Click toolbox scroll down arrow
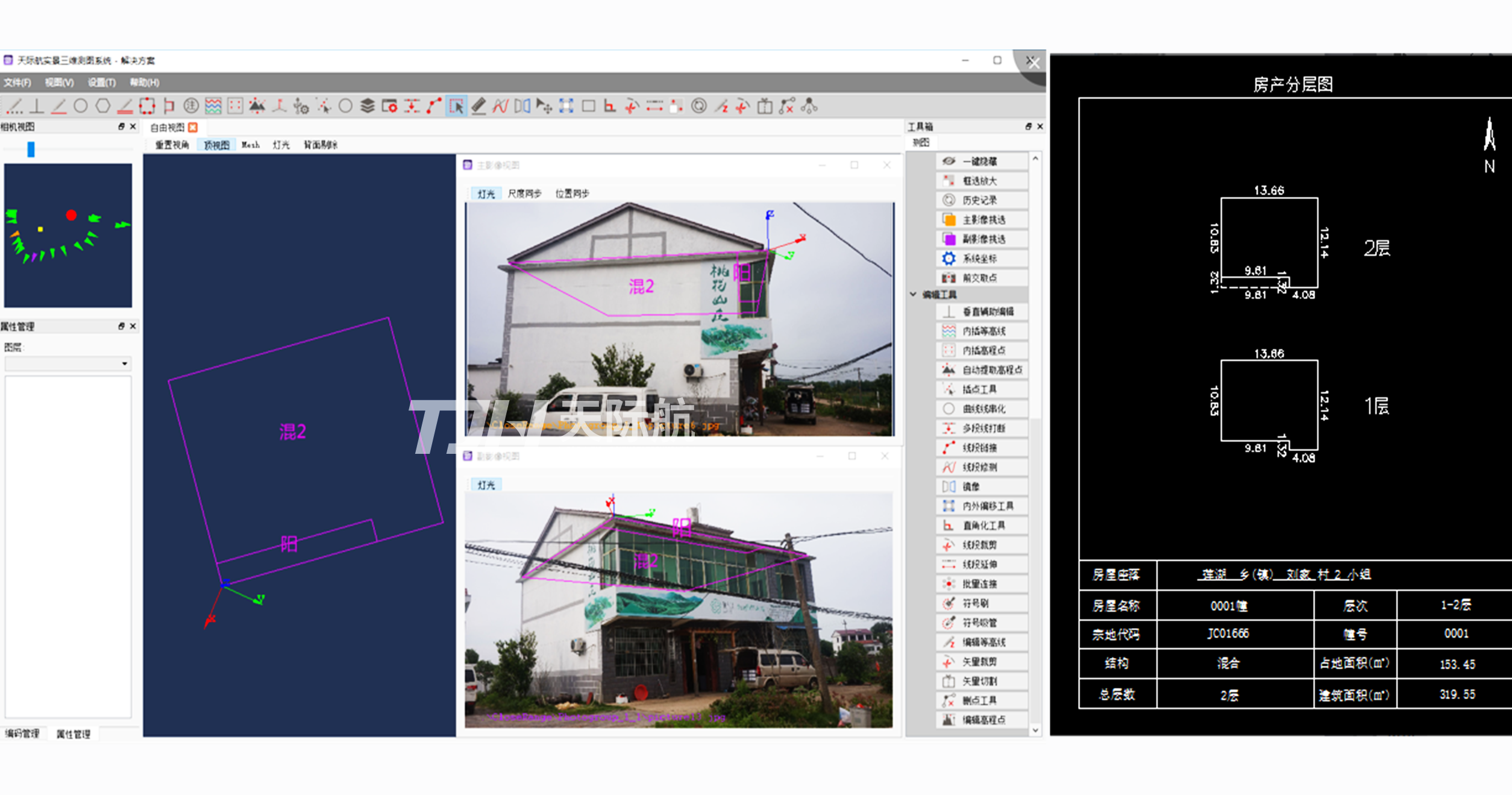 tap(1035, 730)
